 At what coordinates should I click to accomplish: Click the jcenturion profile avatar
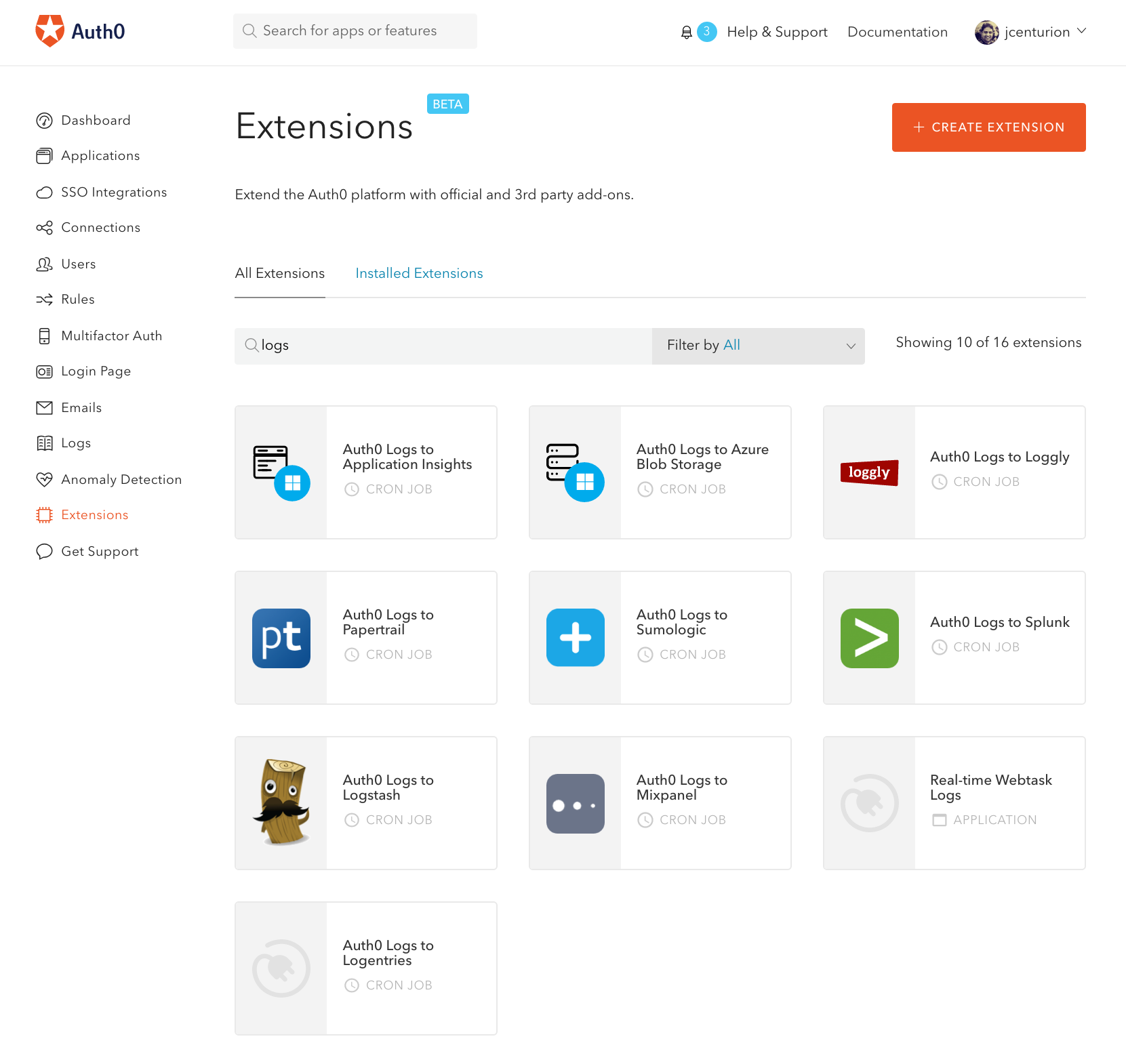click(986, 32)
